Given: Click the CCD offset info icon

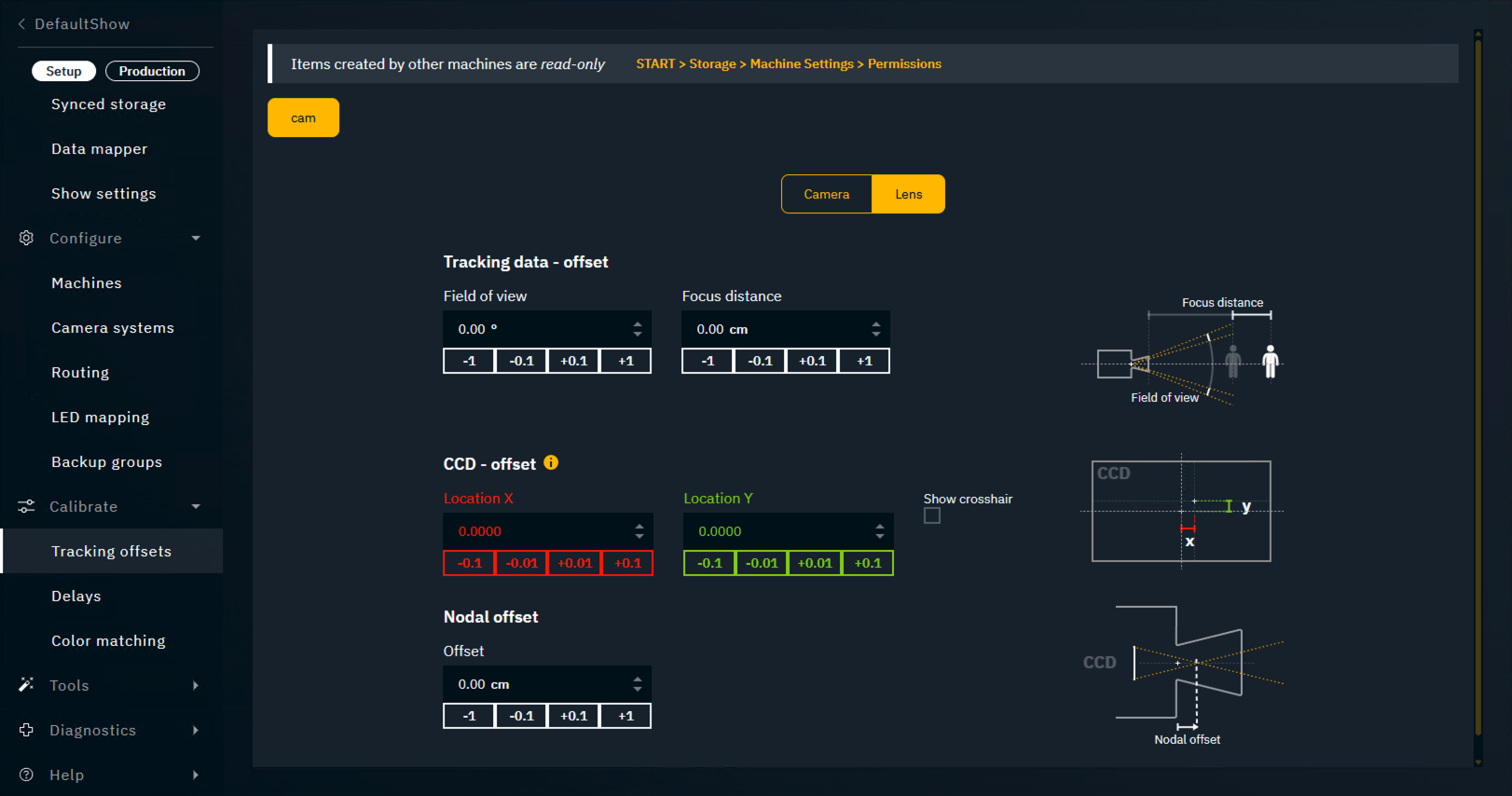Looking at the screenshot, I should (x=551, y=462).
